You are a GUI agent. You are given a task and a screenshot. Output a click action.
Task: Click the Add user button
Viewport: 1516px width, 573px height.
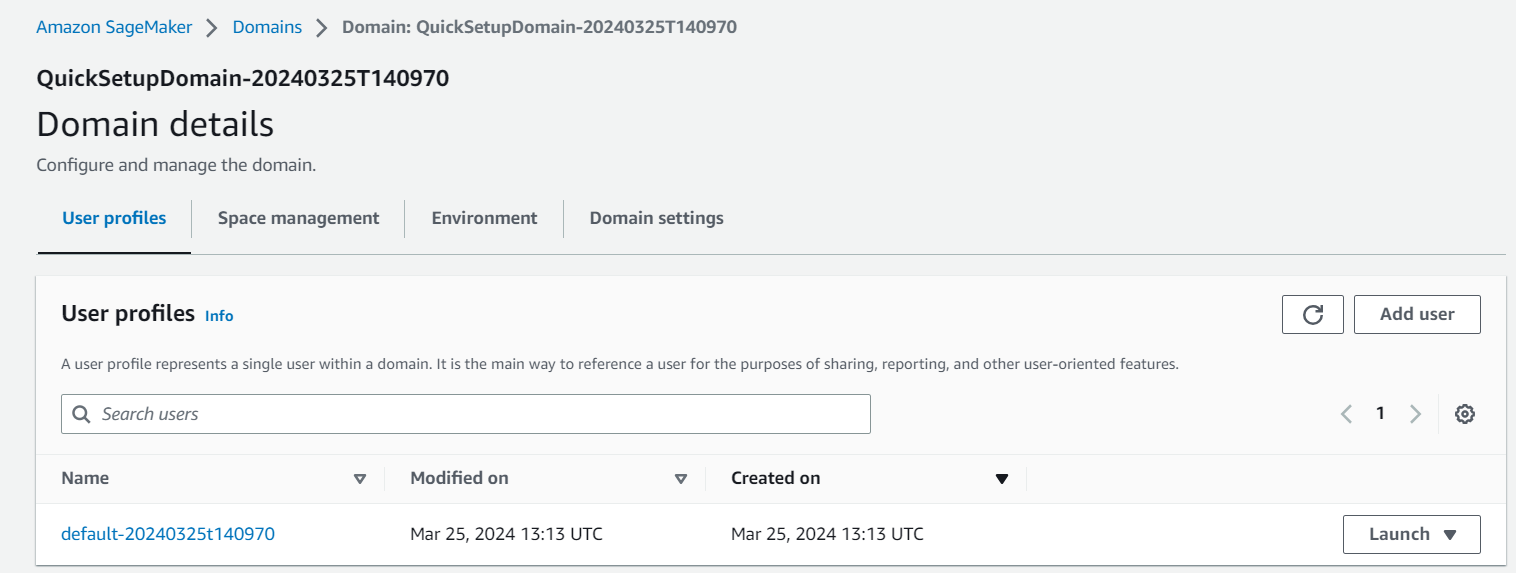point(1417,314)
